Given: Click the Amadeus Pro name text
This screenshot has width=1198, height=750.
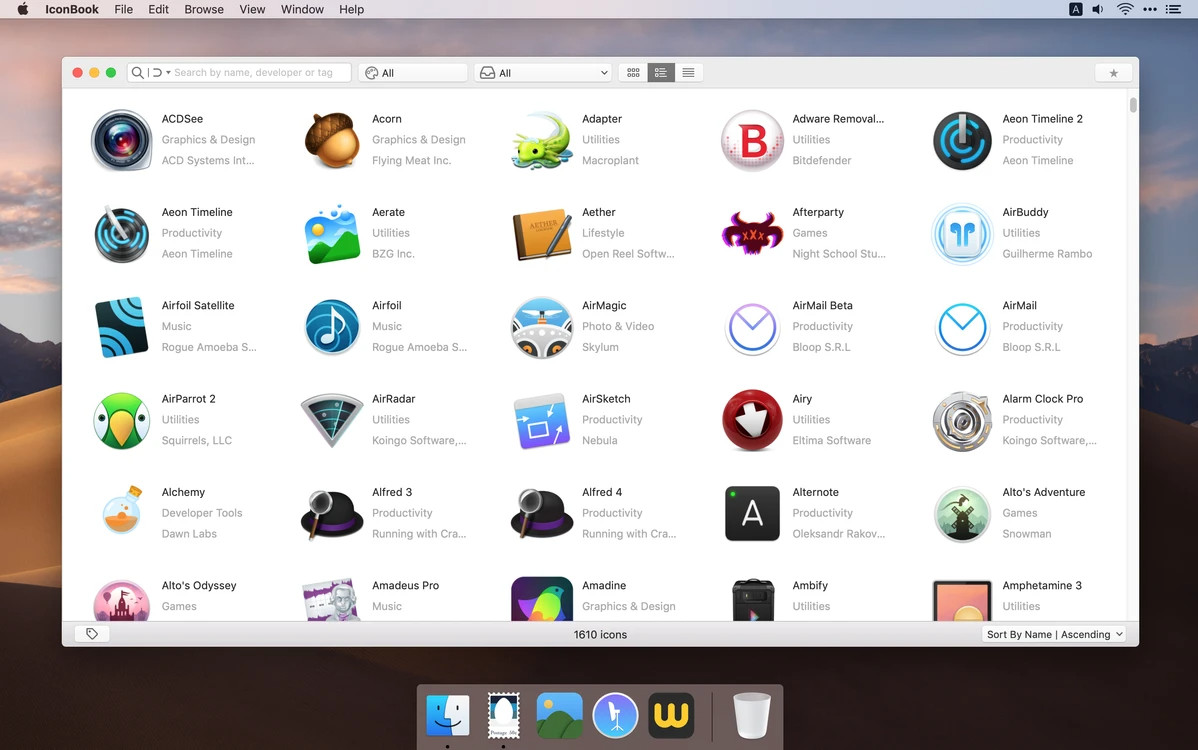Looking at the screenshot, I should pos(406,586).
